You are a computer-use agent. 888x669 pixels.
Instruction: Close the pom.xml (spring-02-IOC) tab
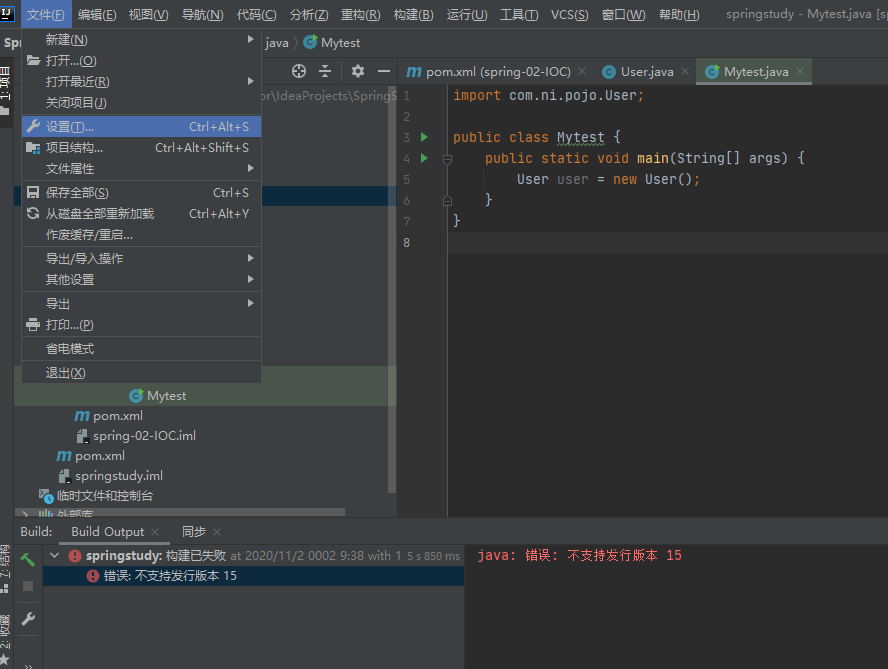582,71
